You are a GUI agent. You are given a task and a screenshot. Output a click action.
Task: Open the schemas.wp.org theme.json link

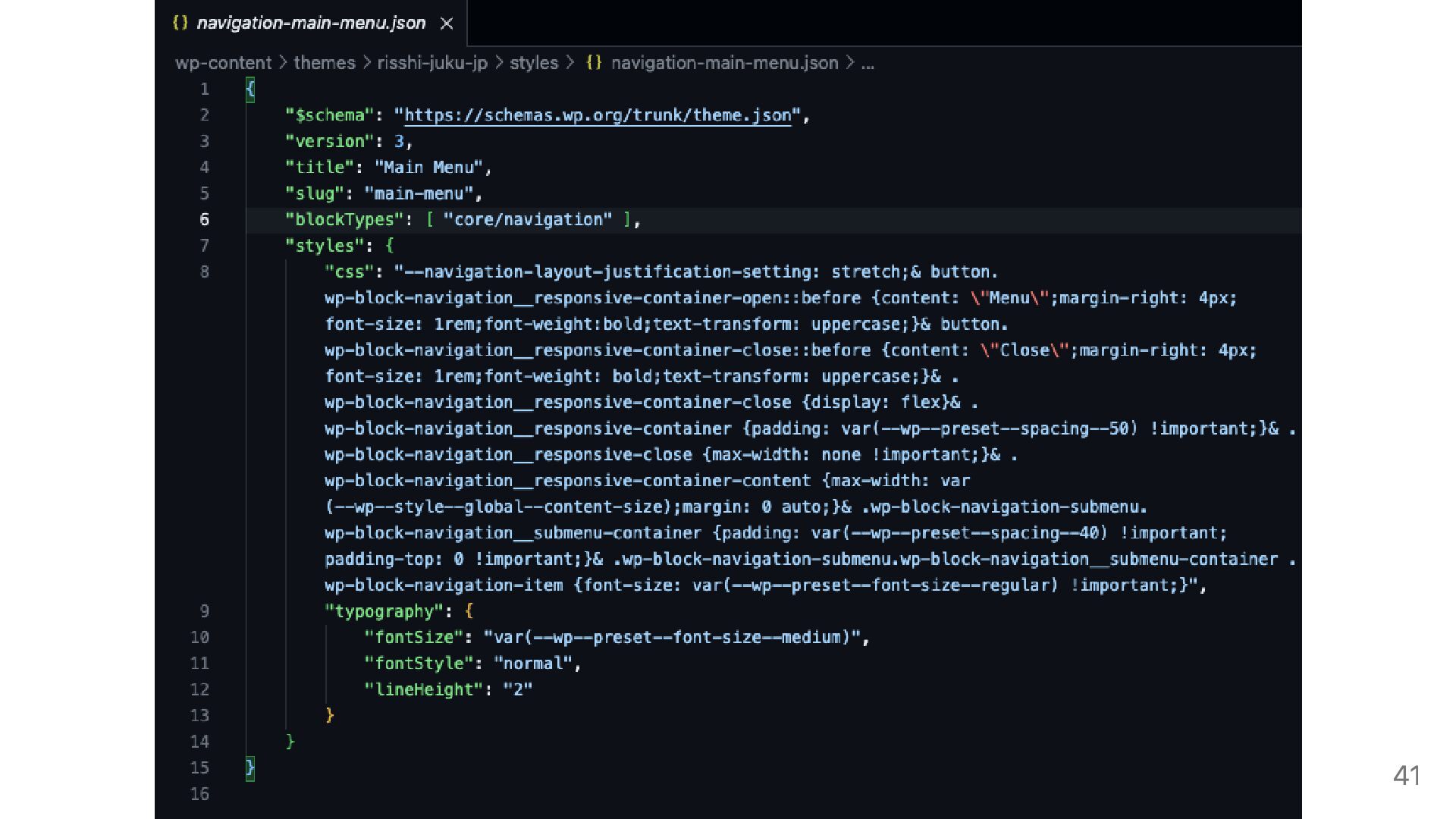[597, 115]
